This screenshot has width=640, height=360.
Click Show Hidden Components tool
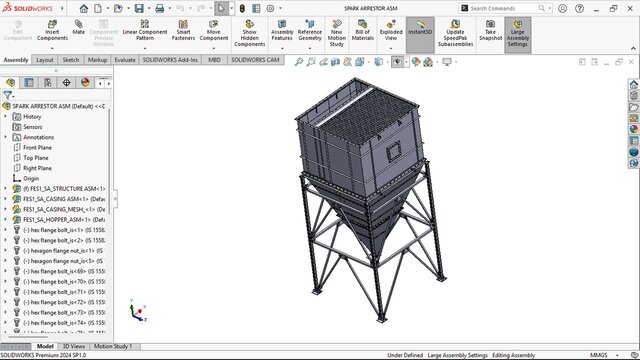point(249,33)
